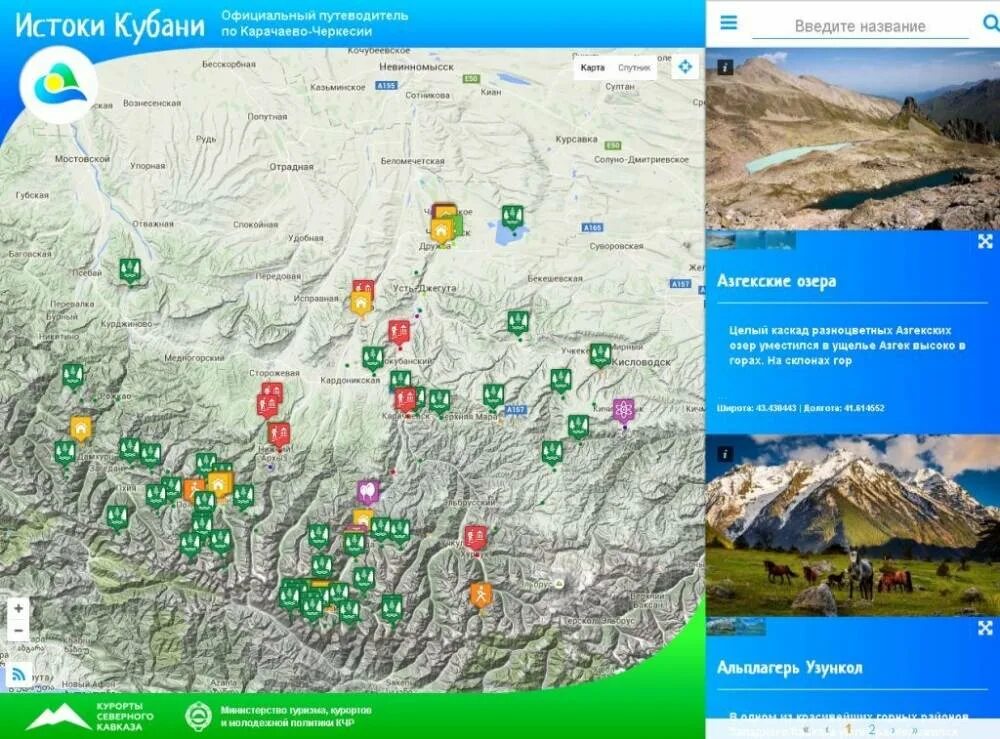This screenshot has height=739, width=1000.
Task: Select red sightseeing marker at Карачаевск
Action: pyautogui.click(x=405, y=402)
